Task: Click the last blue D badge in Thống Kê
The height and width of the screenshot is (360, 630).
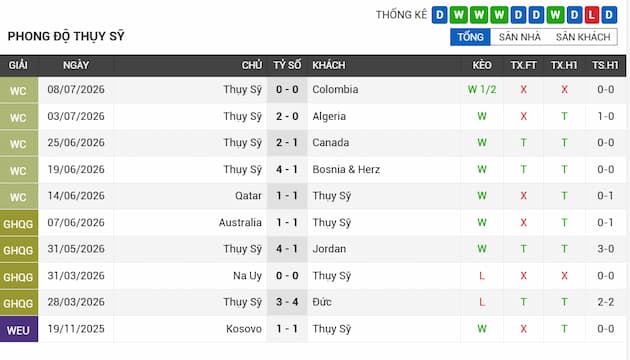Action: 610,15
